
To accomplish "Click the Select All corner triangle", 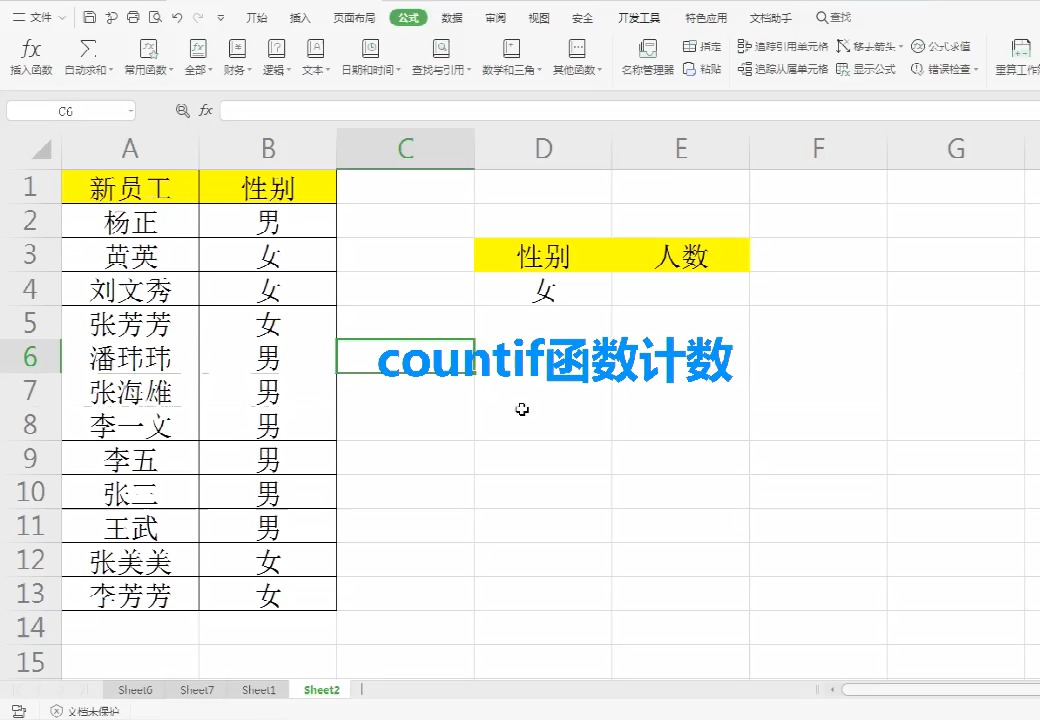I will coord(41,149).
